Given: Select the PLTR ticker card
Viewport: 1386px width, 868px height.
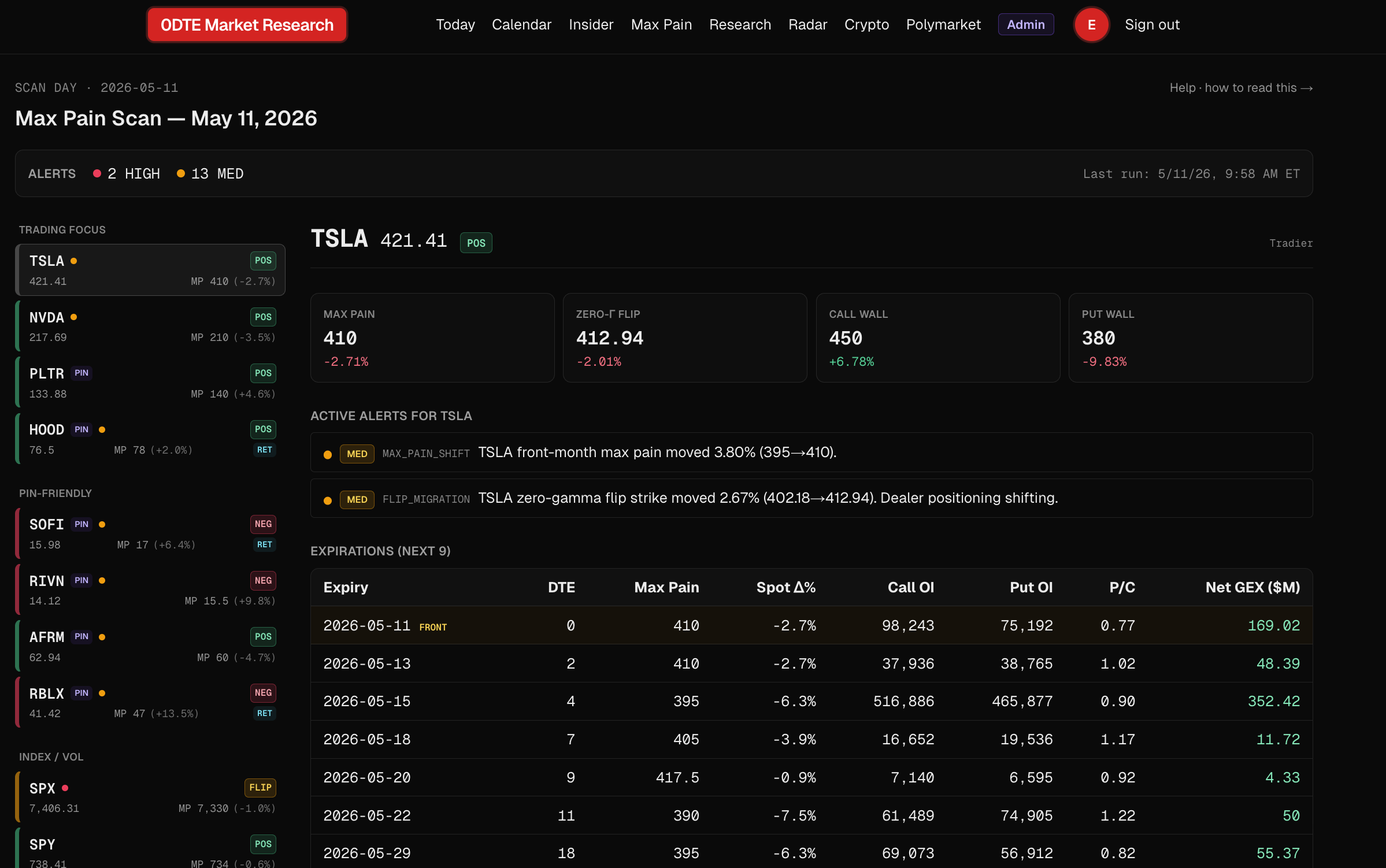Looking at the screenshot, I should pyautogui.click(x=150, y=383).
